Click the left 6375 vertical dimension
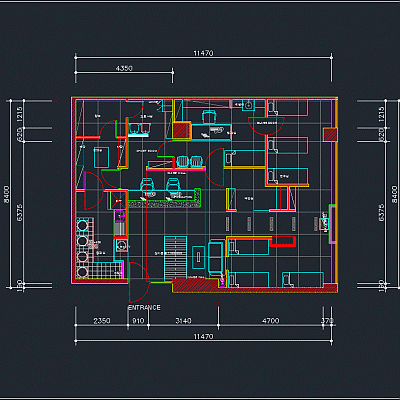The width and height of the screenshot is (400, 400). pyautogui.click(x=19, y=213)
